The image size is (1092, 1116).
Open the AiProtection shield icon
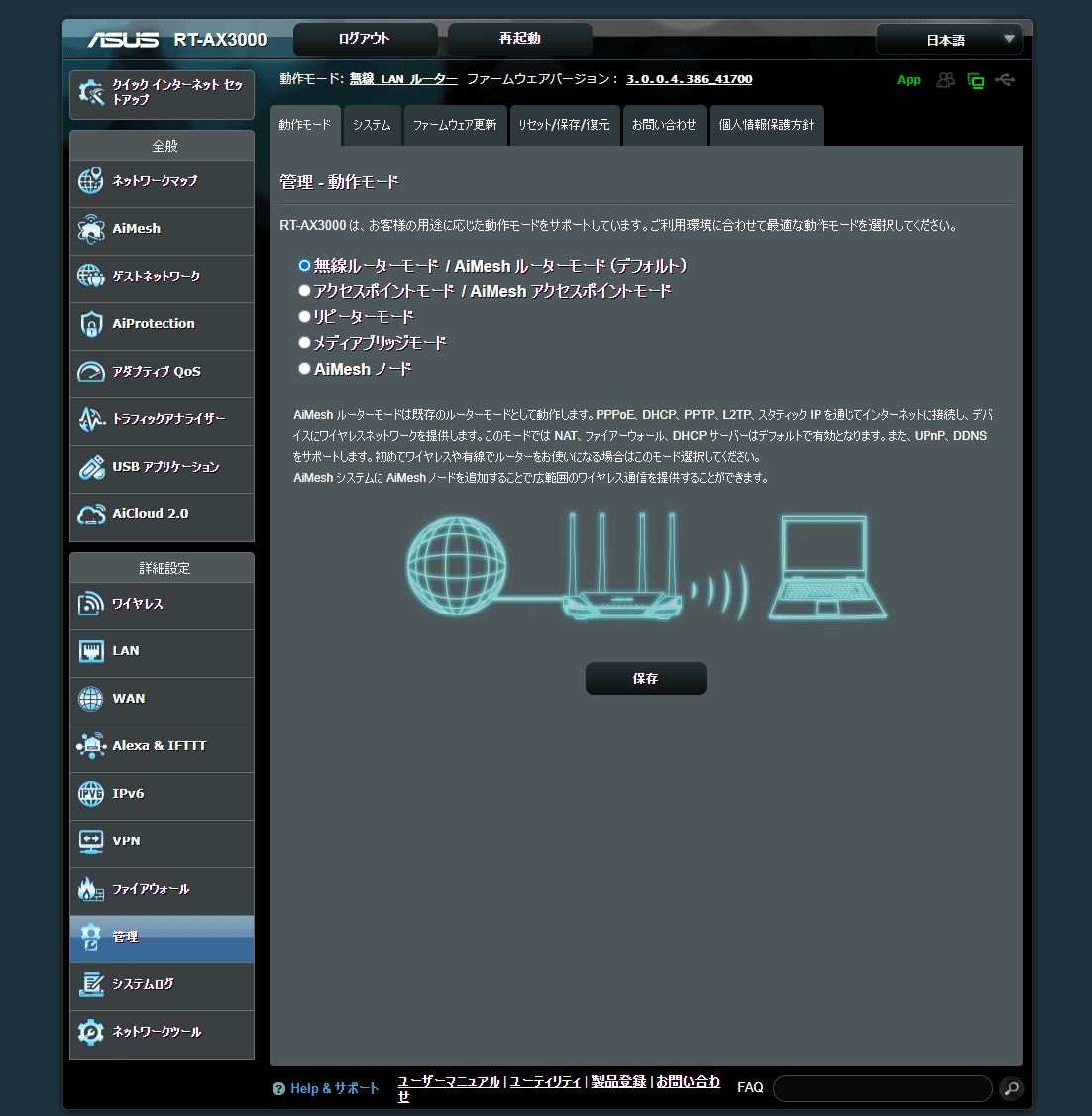click(91, 323)
